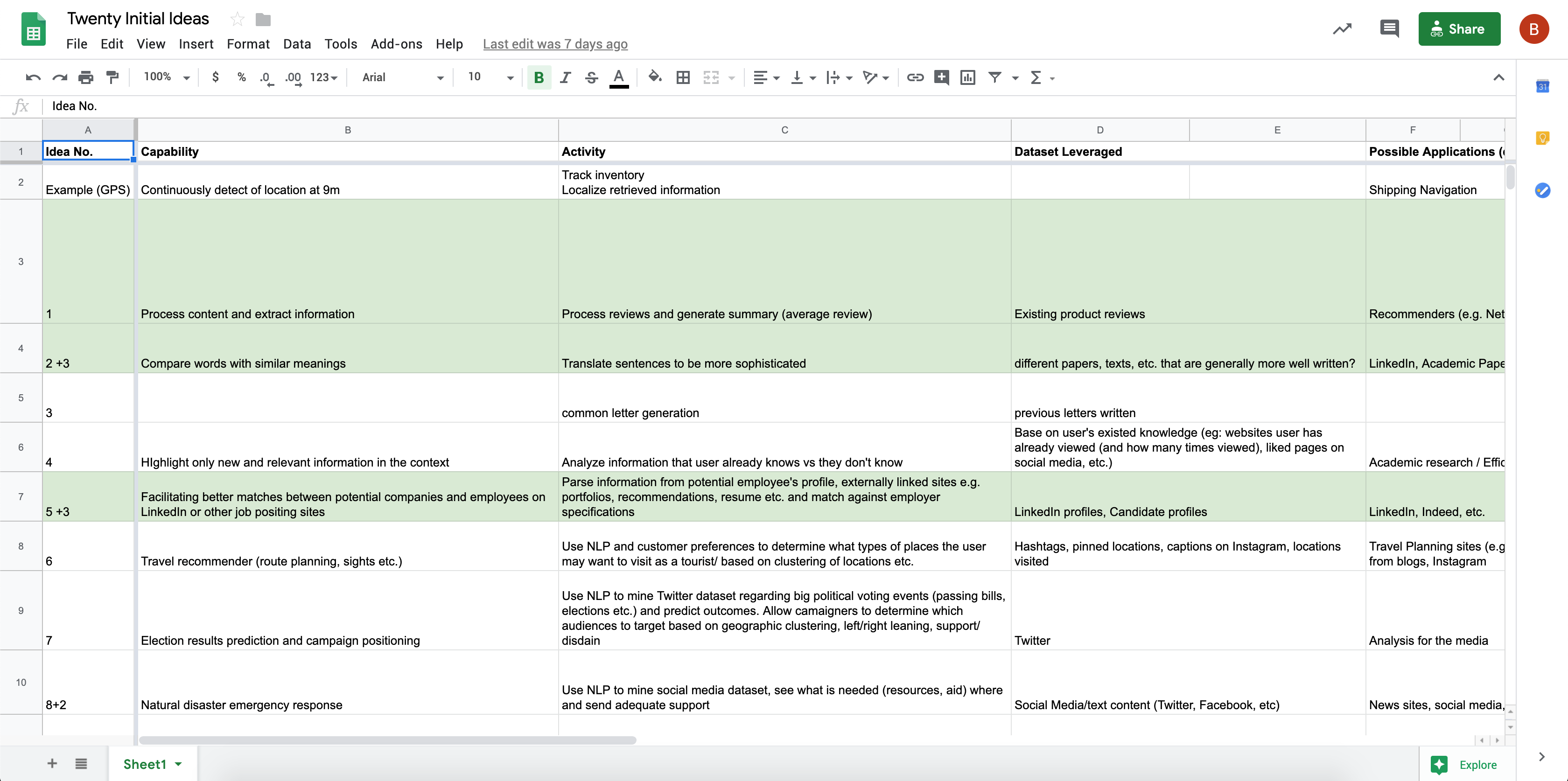Star the document
The image size is (1568, 781).
[x=238, y=20]
